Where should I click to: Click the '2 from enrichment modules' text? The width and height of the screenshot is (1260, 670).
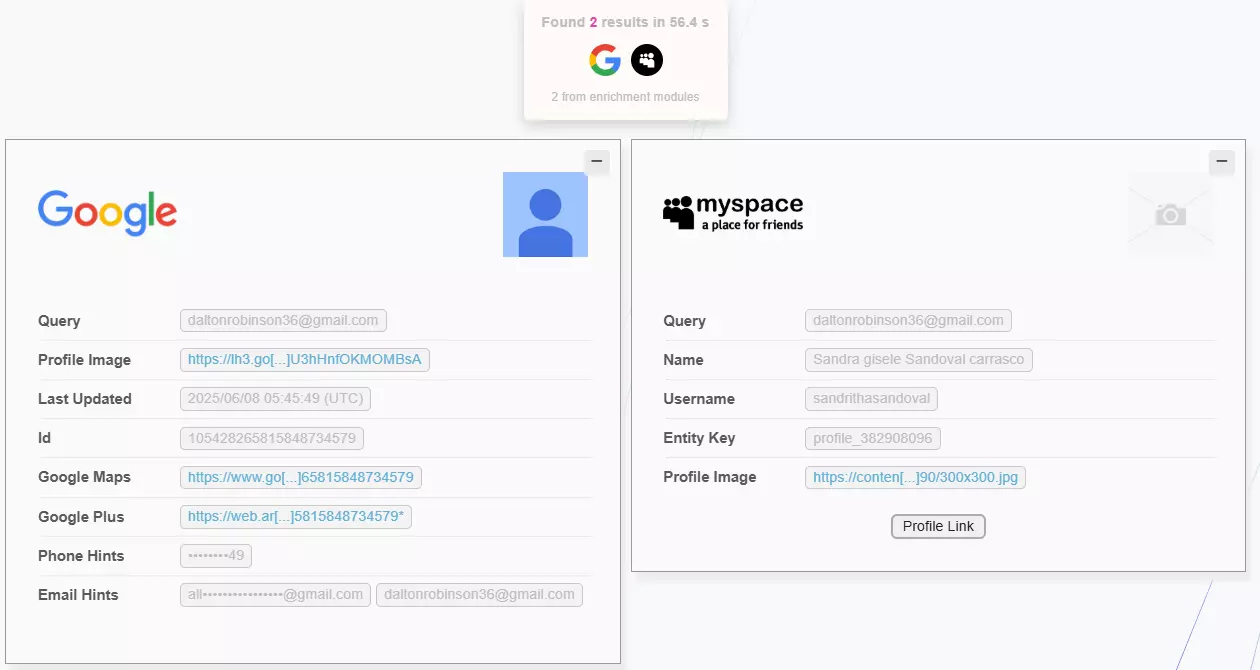(x=625, y=97)
